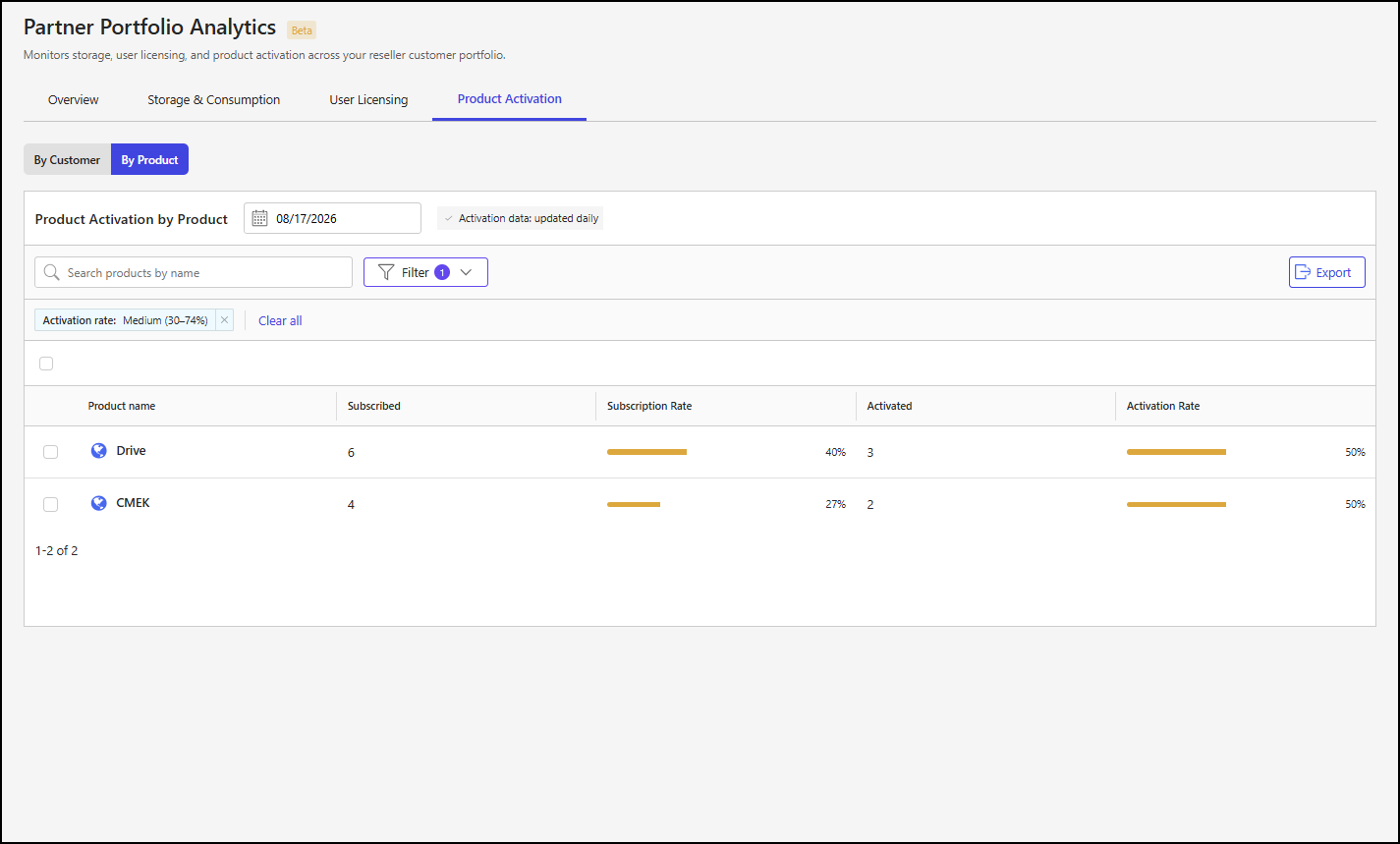Click the Export button
The image size is (1400, 844).
(x=1327, y=272)
